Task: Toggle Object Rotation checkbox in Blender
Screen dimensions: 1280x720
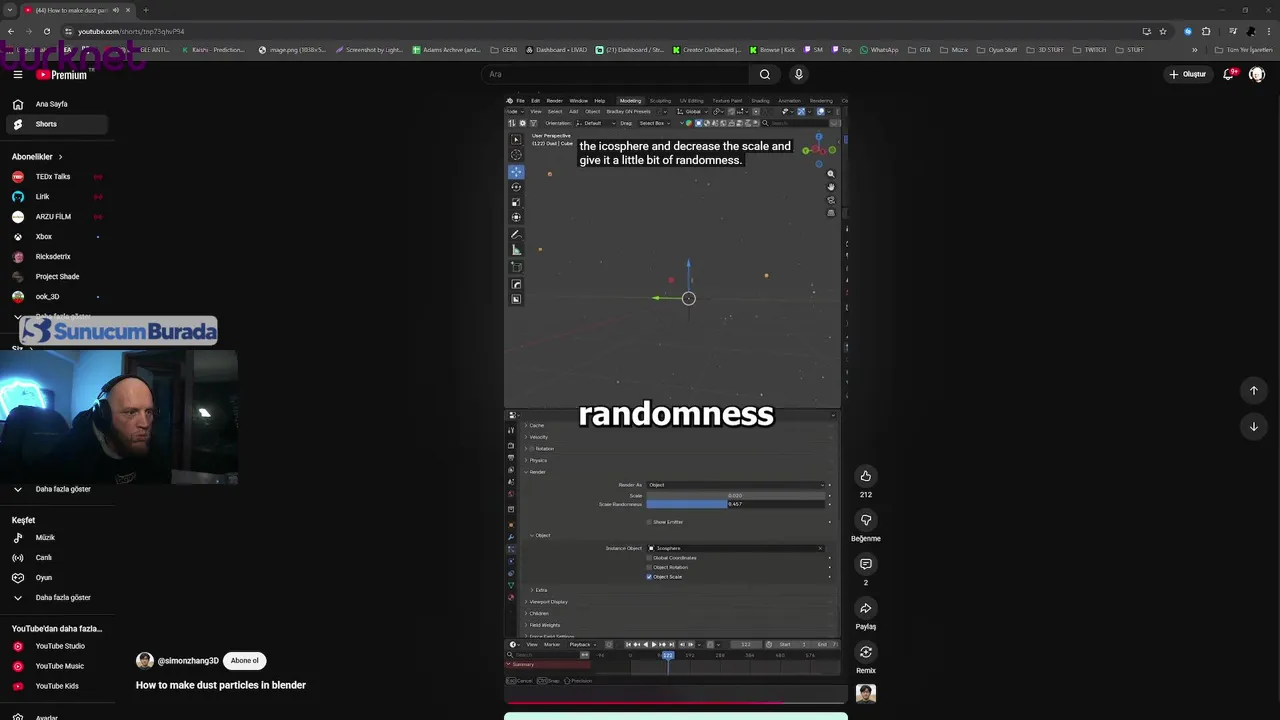Action: click(649, 567)
